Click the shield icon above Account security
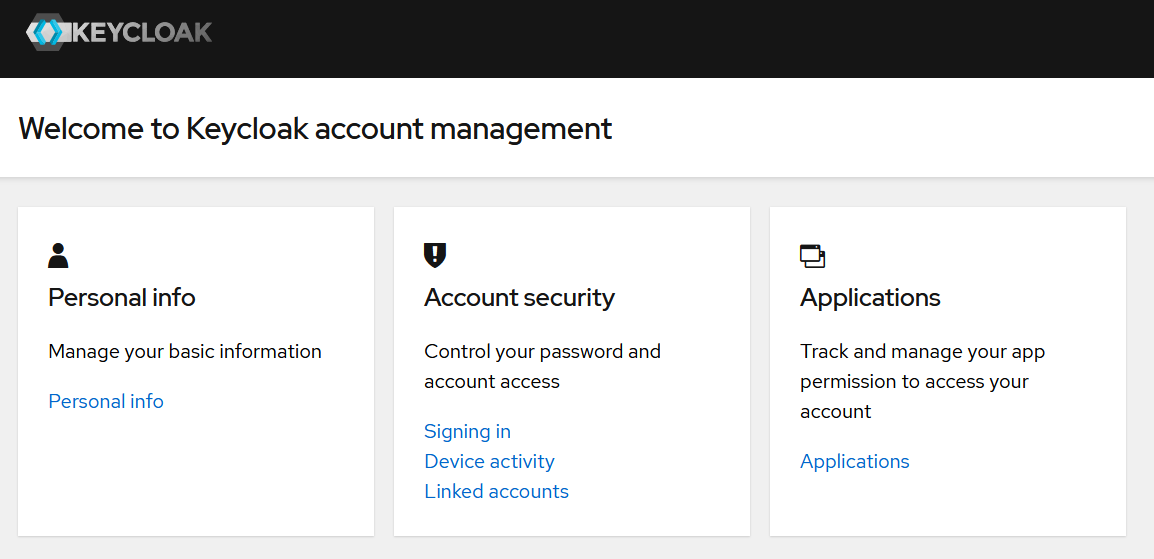The width and height of the screenshot is (1154, 559). click(x=435, y=255)
